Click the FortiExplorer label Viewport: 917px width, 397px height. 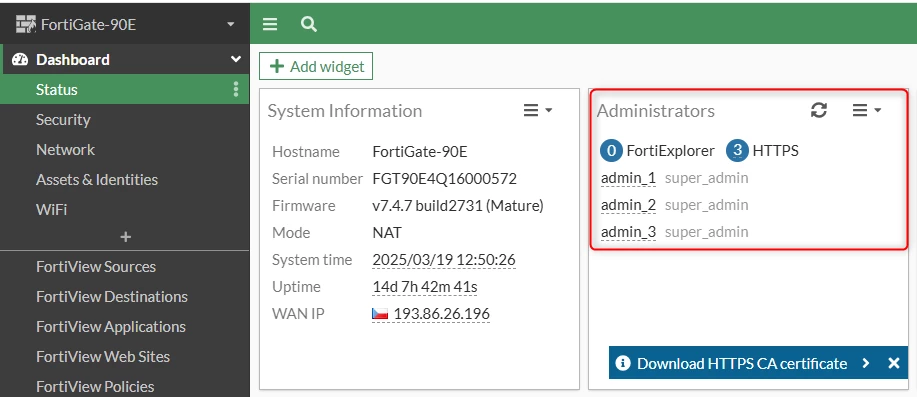[x=670, y=151]
